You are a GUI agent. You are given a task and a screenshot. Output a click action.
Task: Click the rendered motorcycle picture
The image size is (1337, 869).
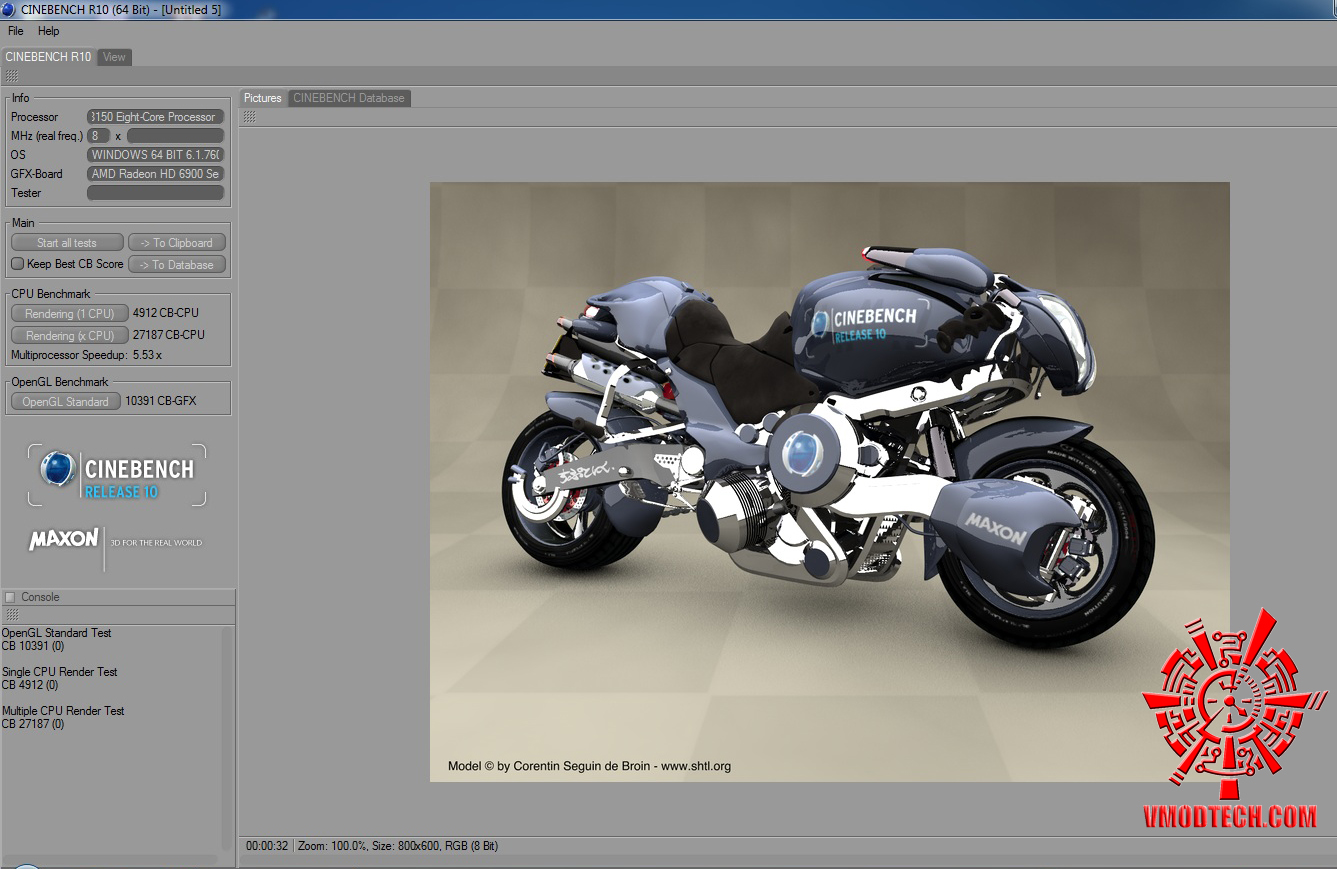pos(830,482)
